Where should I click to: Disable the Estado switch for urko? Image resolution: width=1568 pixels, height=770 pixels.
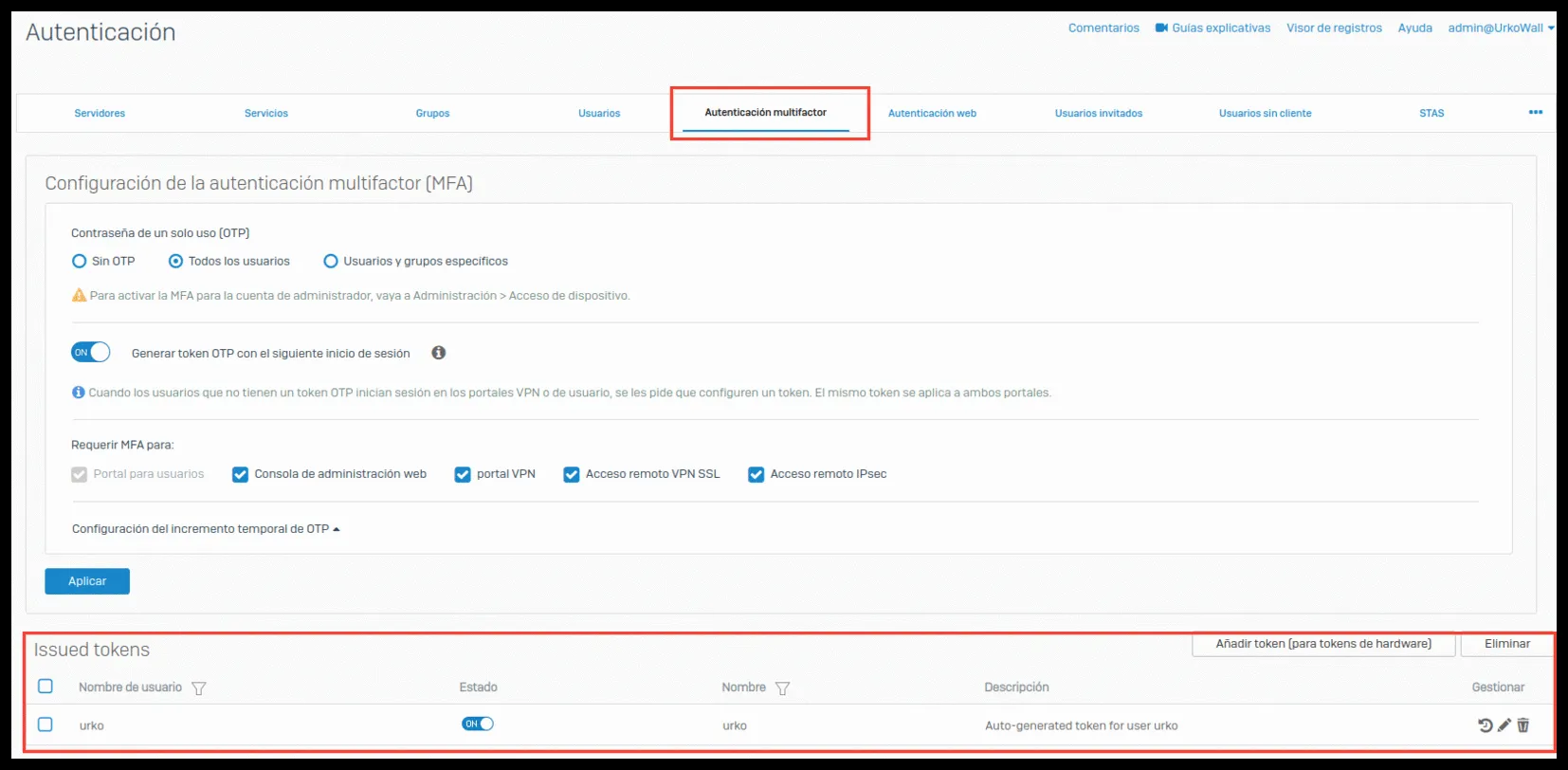coord(478,724)
